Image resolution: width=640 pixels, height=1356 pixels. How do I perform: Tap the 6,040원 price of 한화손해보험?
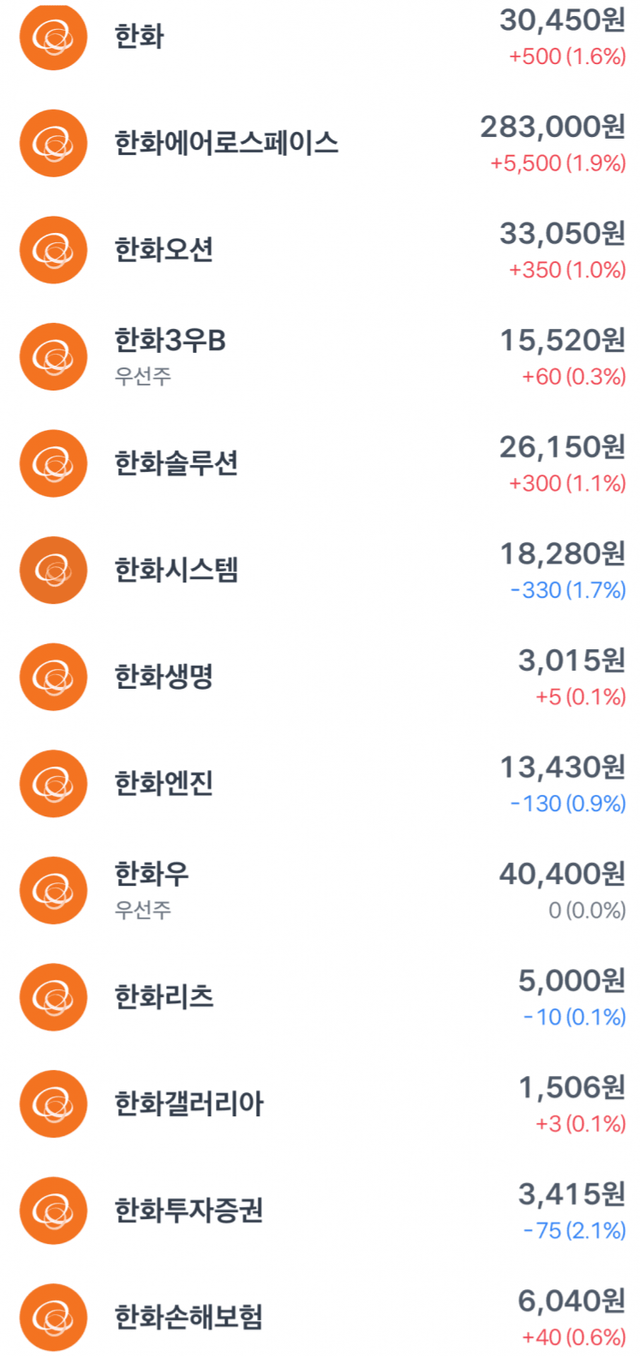572,1301
